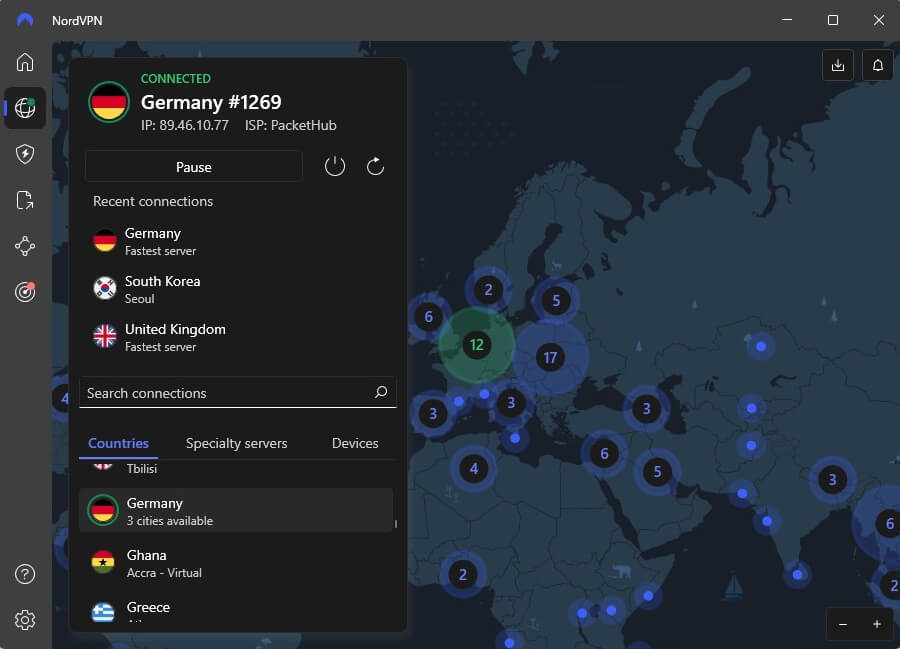
Task: Click the 3 cluster over India
Action: coord(832,479)
